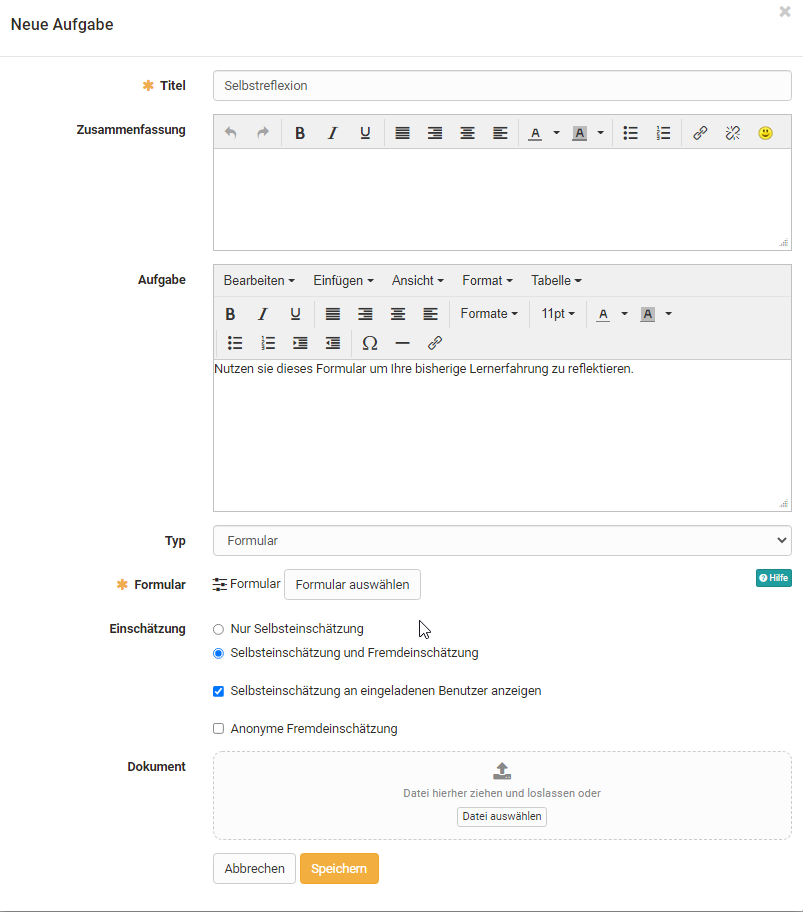Insert a horizontal line in Aufgabe text
Viewport: 803px width, 912px height.
(402, 343)
